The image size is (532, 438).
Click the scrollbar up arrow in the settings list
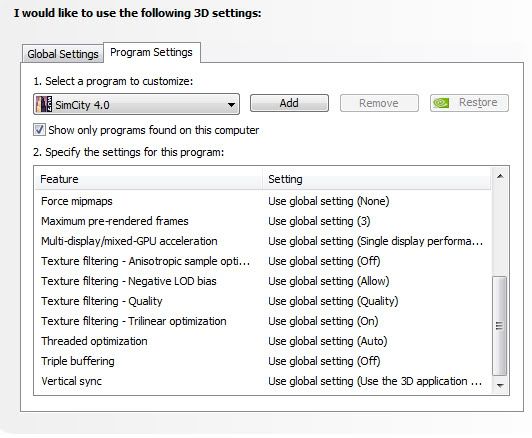pos(500,176)
